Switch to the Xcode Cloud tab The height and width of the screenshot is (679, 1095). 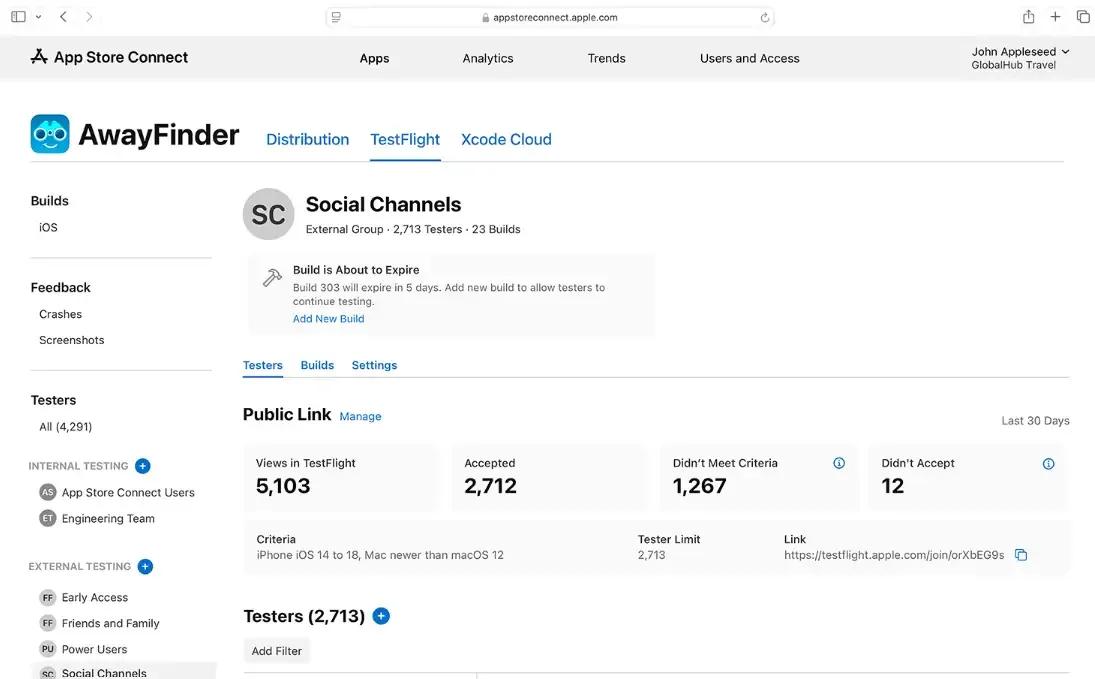point(506,140)
